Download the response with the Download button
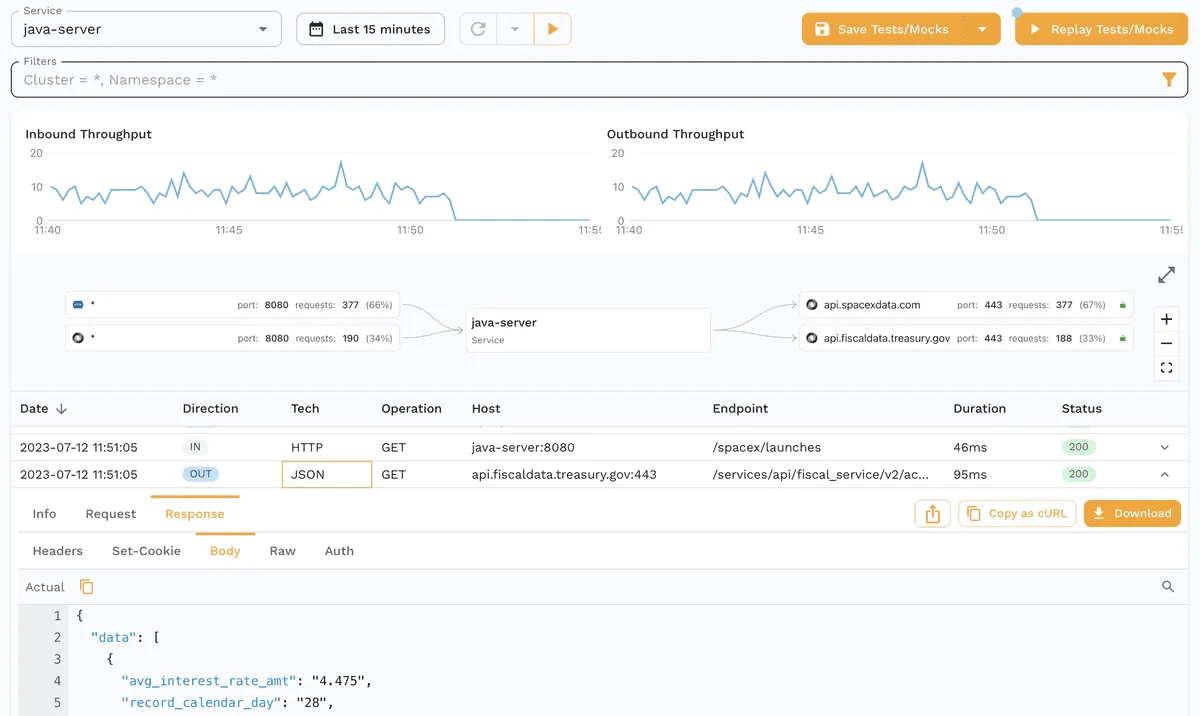The width and height of the screenshot is (1200, 716). [1132, 513]
